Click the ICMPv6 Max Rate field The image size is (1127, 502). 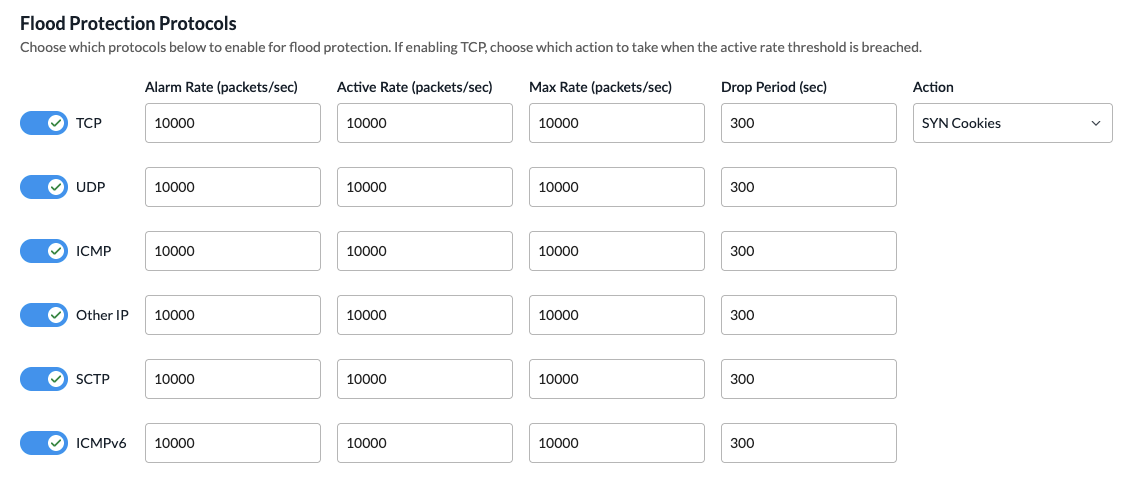617,443
